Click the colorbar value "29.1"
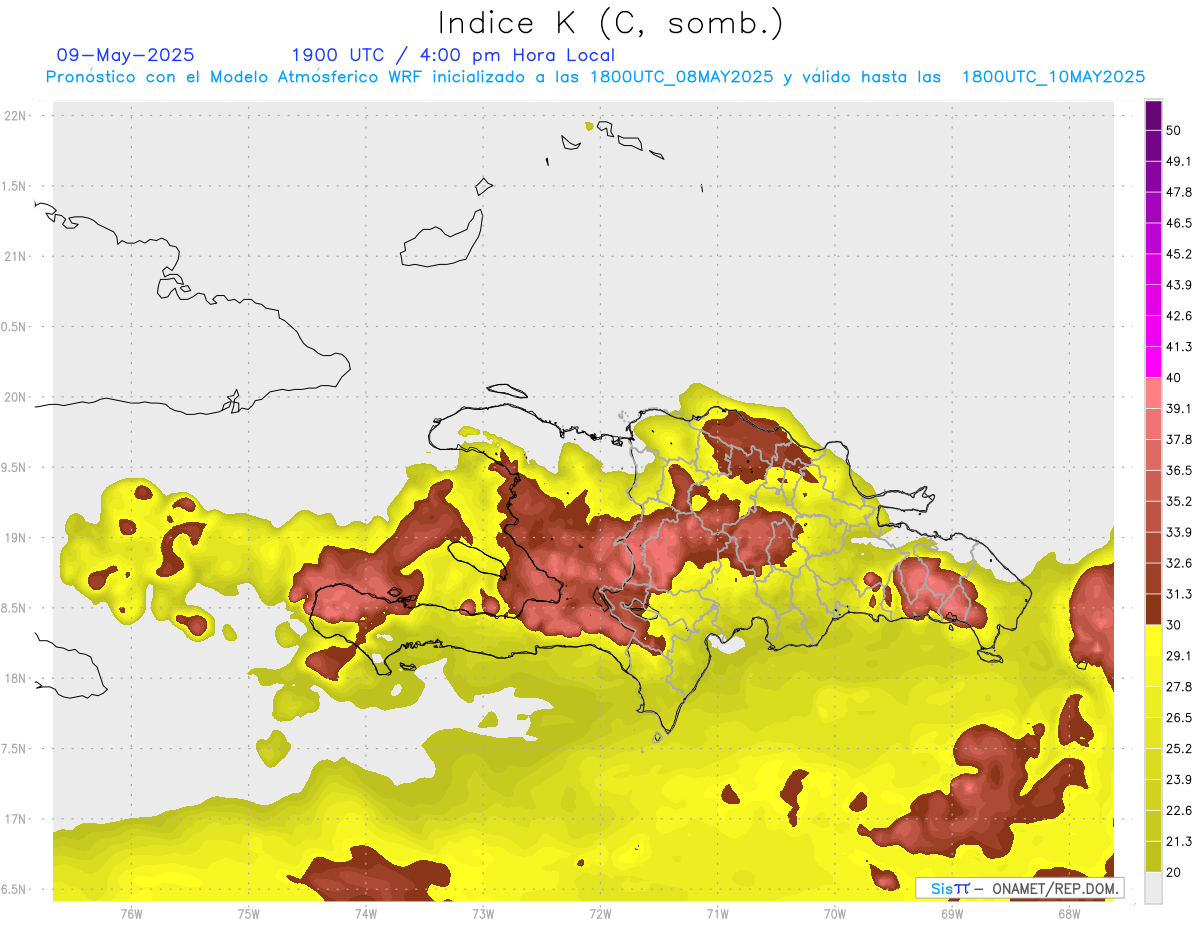Viewport: 1200px width, 927px height. pyautogui.click(x=1179, y=656)
